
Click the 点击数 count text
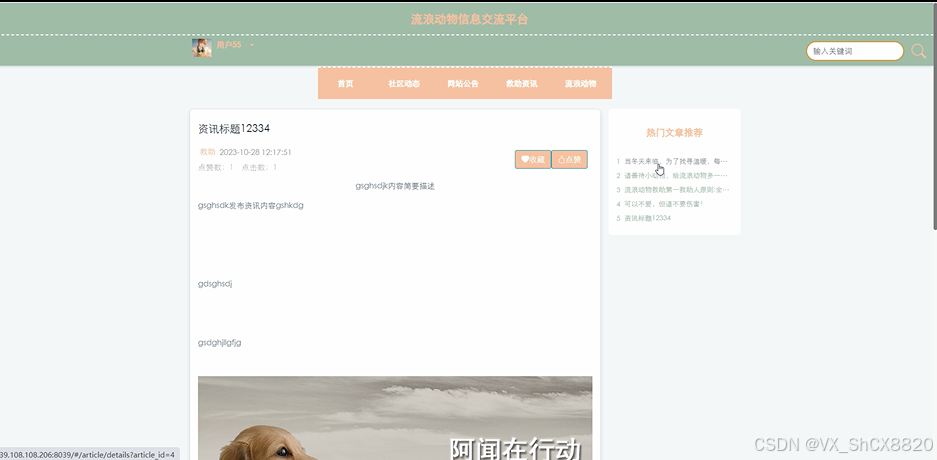coord(259,167)
